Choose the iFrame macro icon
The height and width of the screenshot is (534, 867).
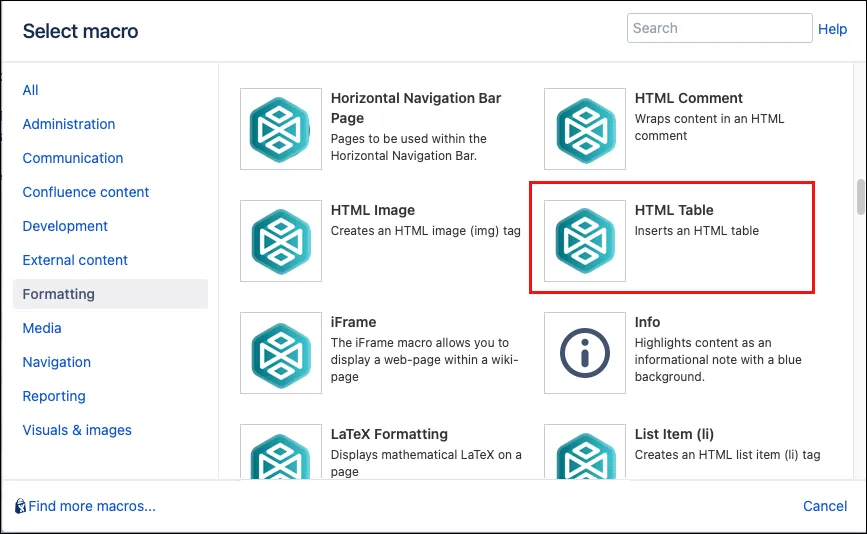tap(281, 353)
